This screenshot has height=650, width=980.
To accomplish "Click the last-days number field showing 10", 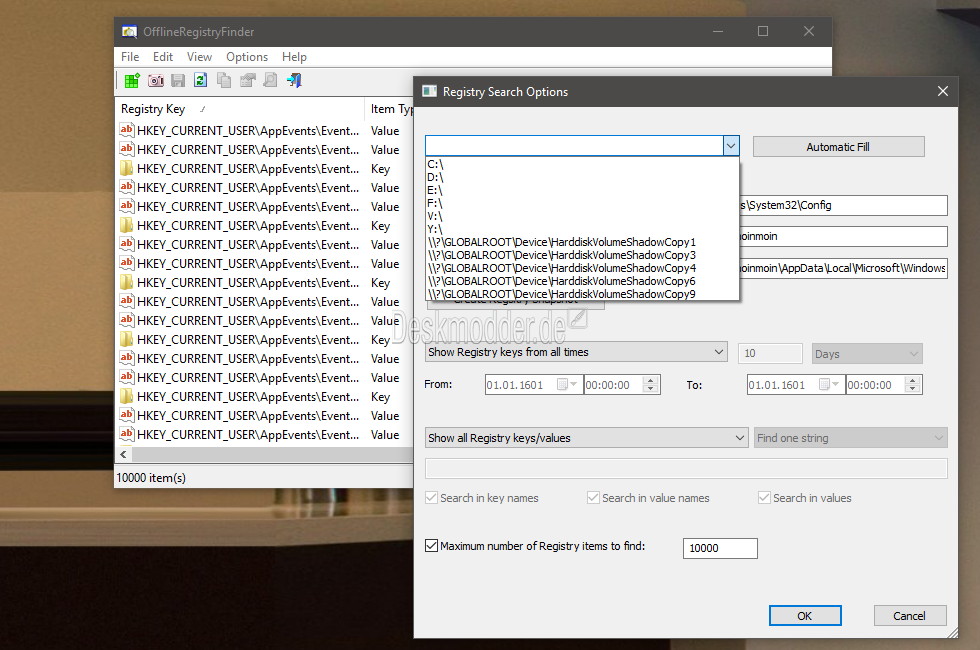I will (770, 353).
